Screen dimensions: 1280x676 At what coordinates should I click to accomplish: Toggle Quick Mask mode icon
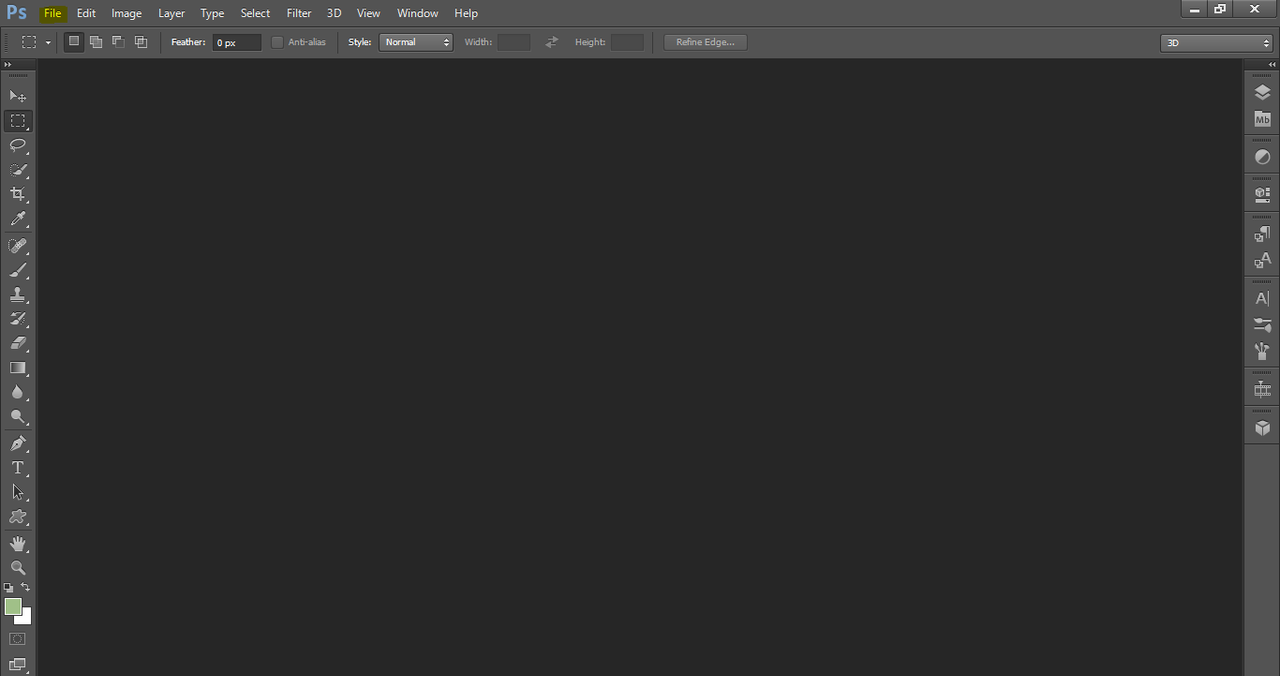[x=17, y=638]
